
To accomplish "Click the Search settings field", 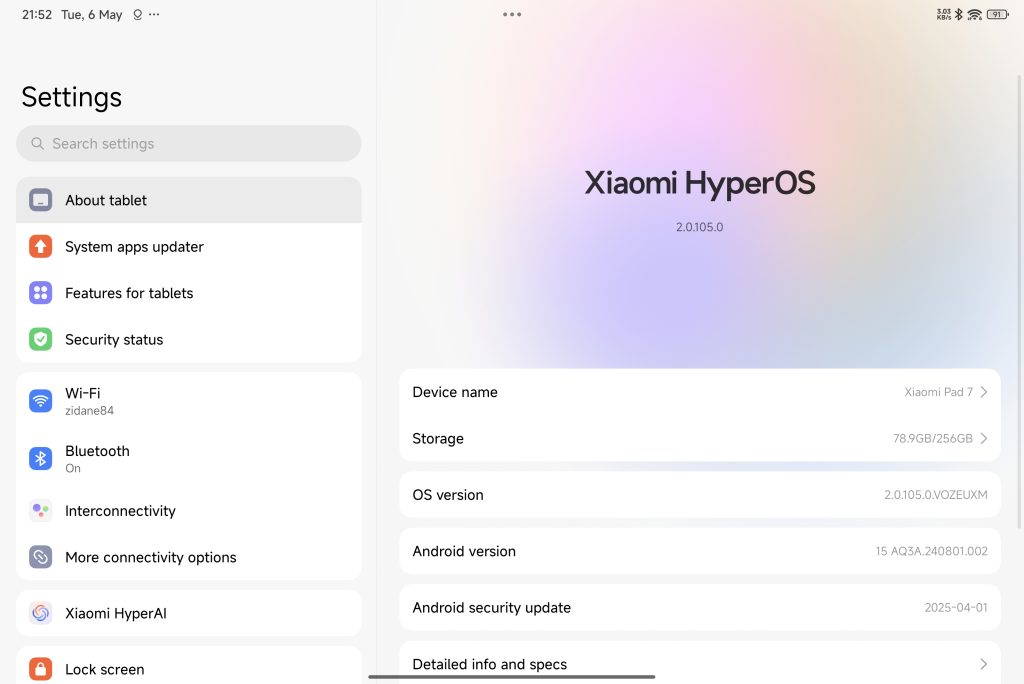I will point(188,144).
